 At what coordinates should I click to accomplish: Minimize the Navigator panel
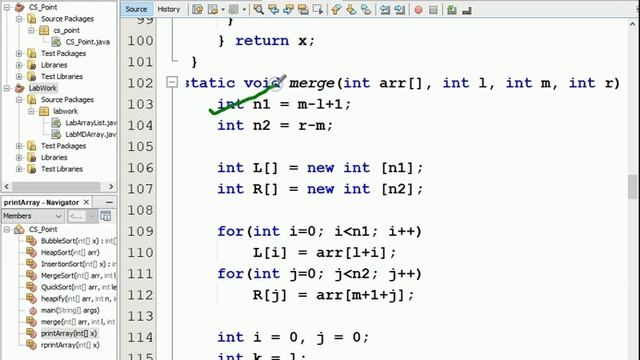(109, 202)
